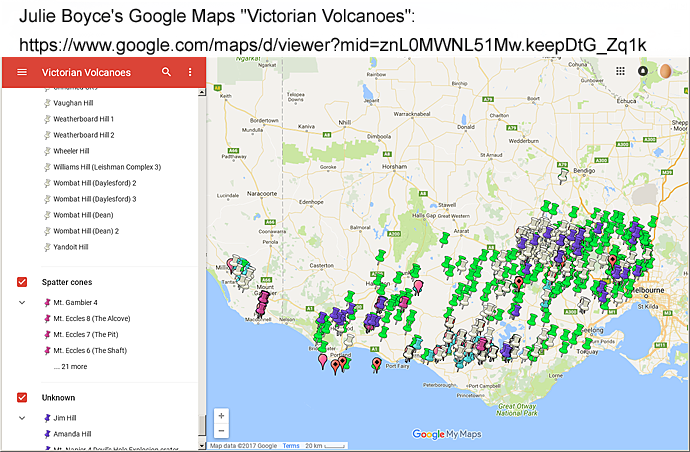Click the purple pin icon beside Amanda Hill
This screenshot has height=452, width=690.
click(x=47, y=434)
